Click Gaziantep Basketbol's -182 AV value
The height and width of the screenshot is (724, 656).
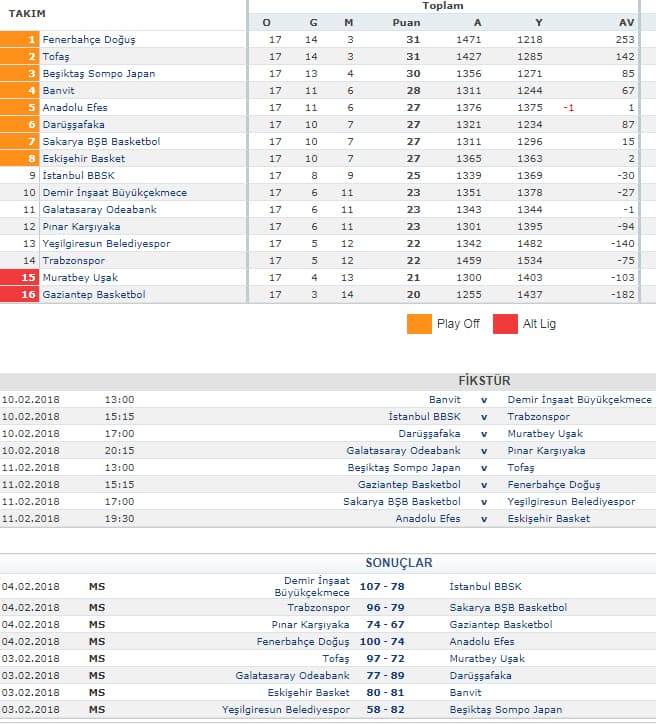click(622, 295)
